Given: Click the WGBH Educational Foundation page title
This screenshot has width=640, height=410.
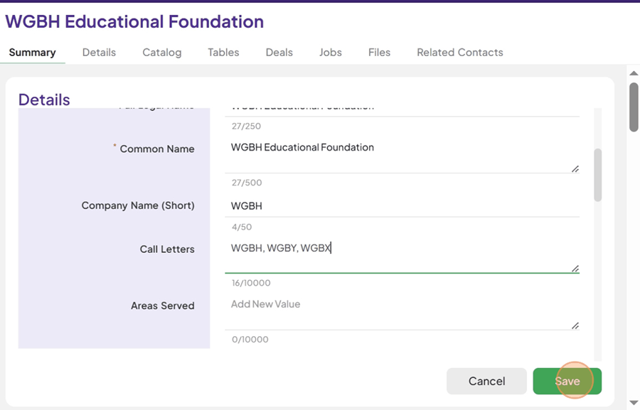Looking at the screenshot, I should coord(134,22).
